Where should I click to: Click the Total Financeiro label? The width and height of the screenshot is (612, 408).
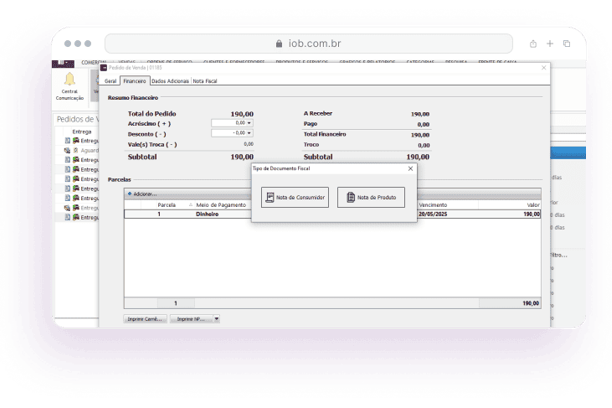(x=325, y=134)
